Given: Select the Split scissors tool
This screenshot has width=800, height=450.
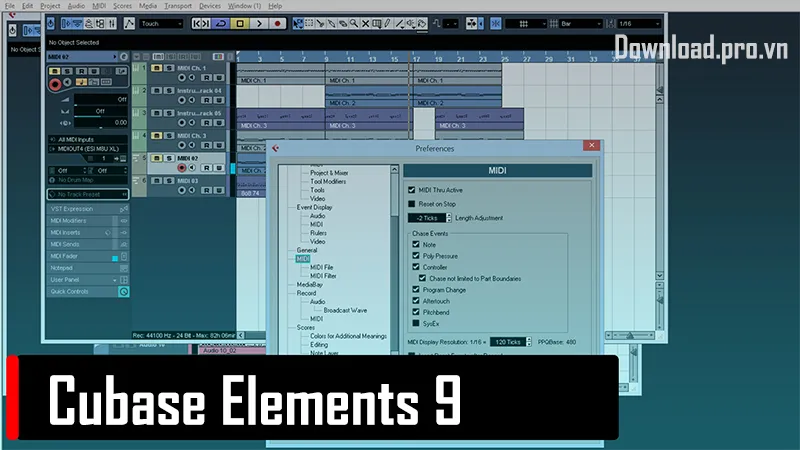Looking at the screenshot, I should 320,23.
